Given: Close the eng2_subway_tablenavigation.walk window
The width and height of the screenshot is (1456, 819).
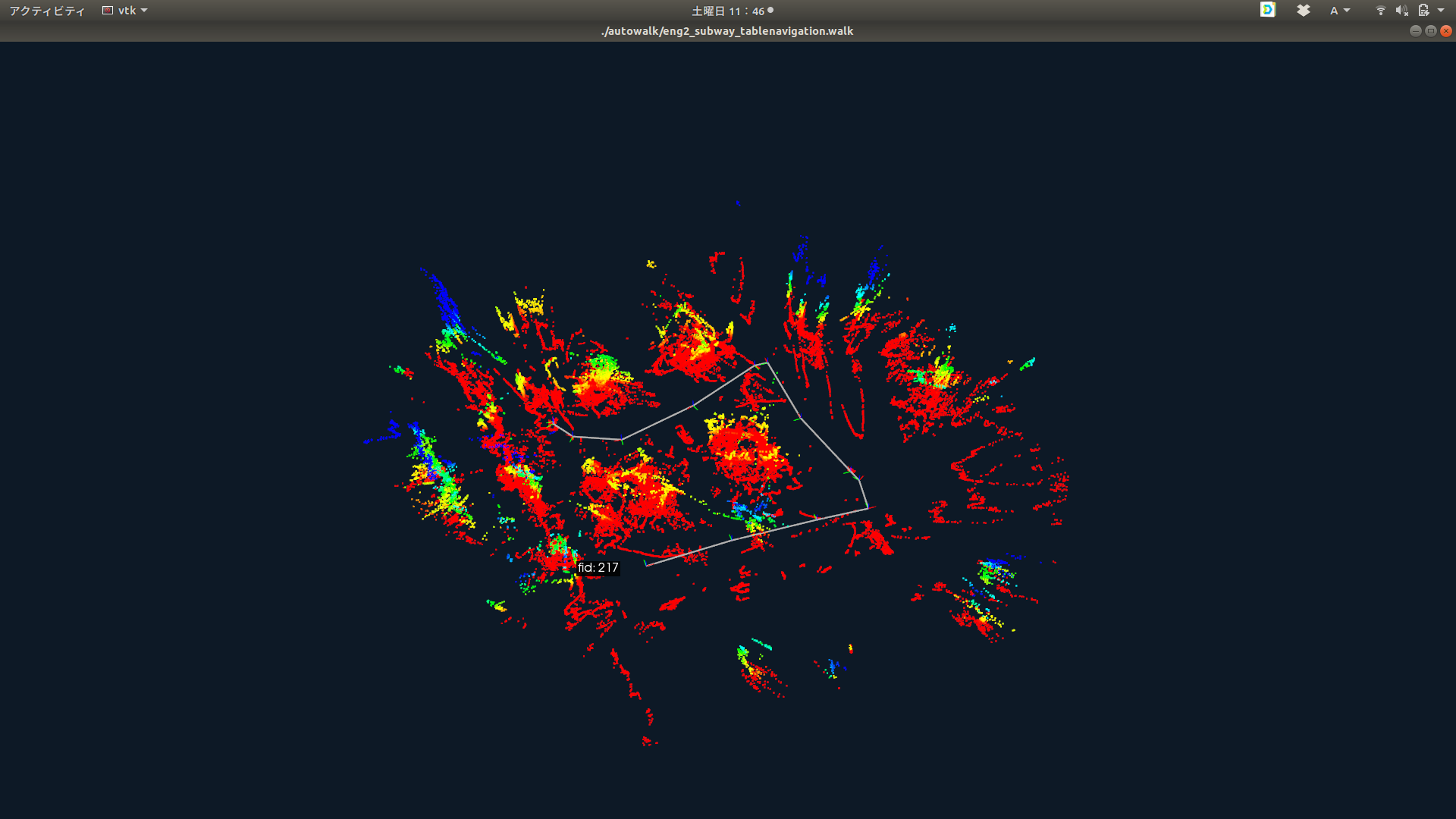Looking at the screenshot, I should pyautogui.click(x=1446, y=31).
